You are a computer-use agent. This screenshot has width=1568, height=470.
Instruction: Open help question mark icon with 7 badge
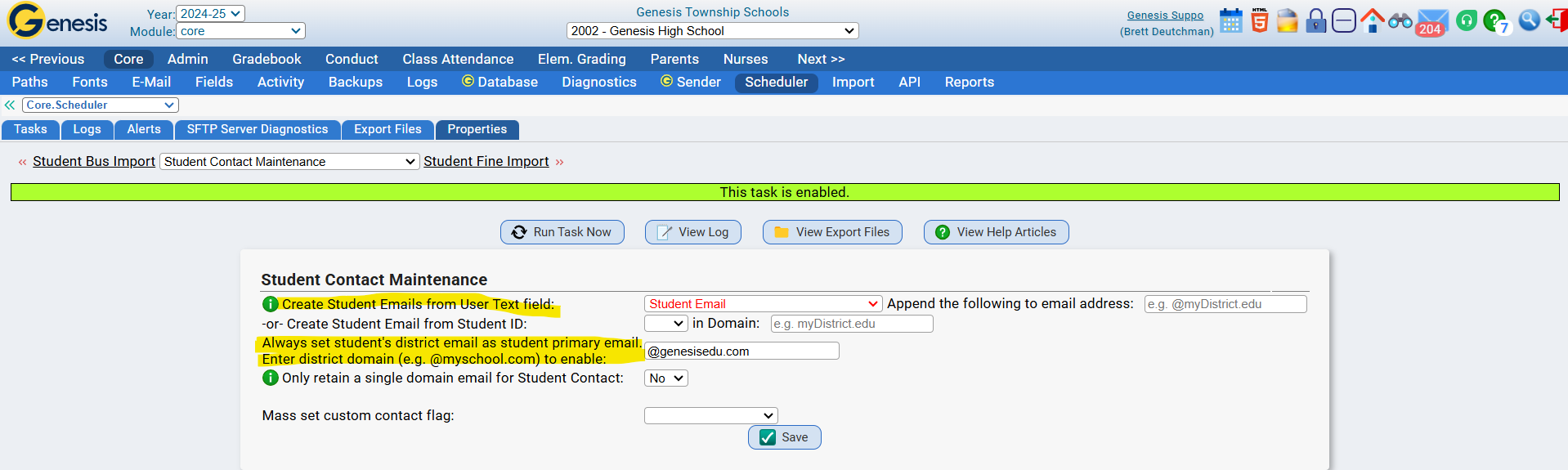1497,21
